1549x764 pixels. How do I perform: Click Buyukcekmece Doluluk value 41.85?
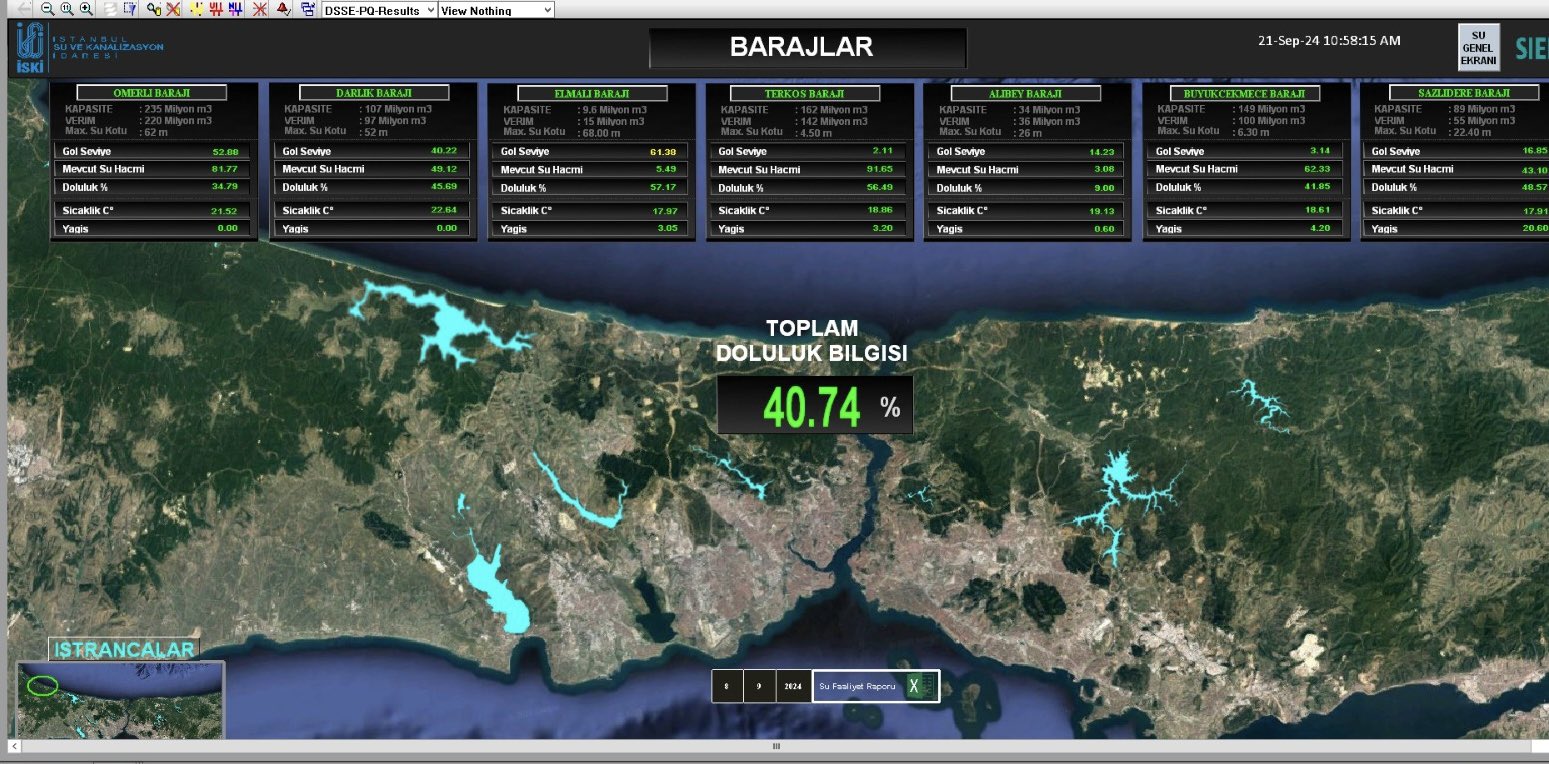[1319, 188]
